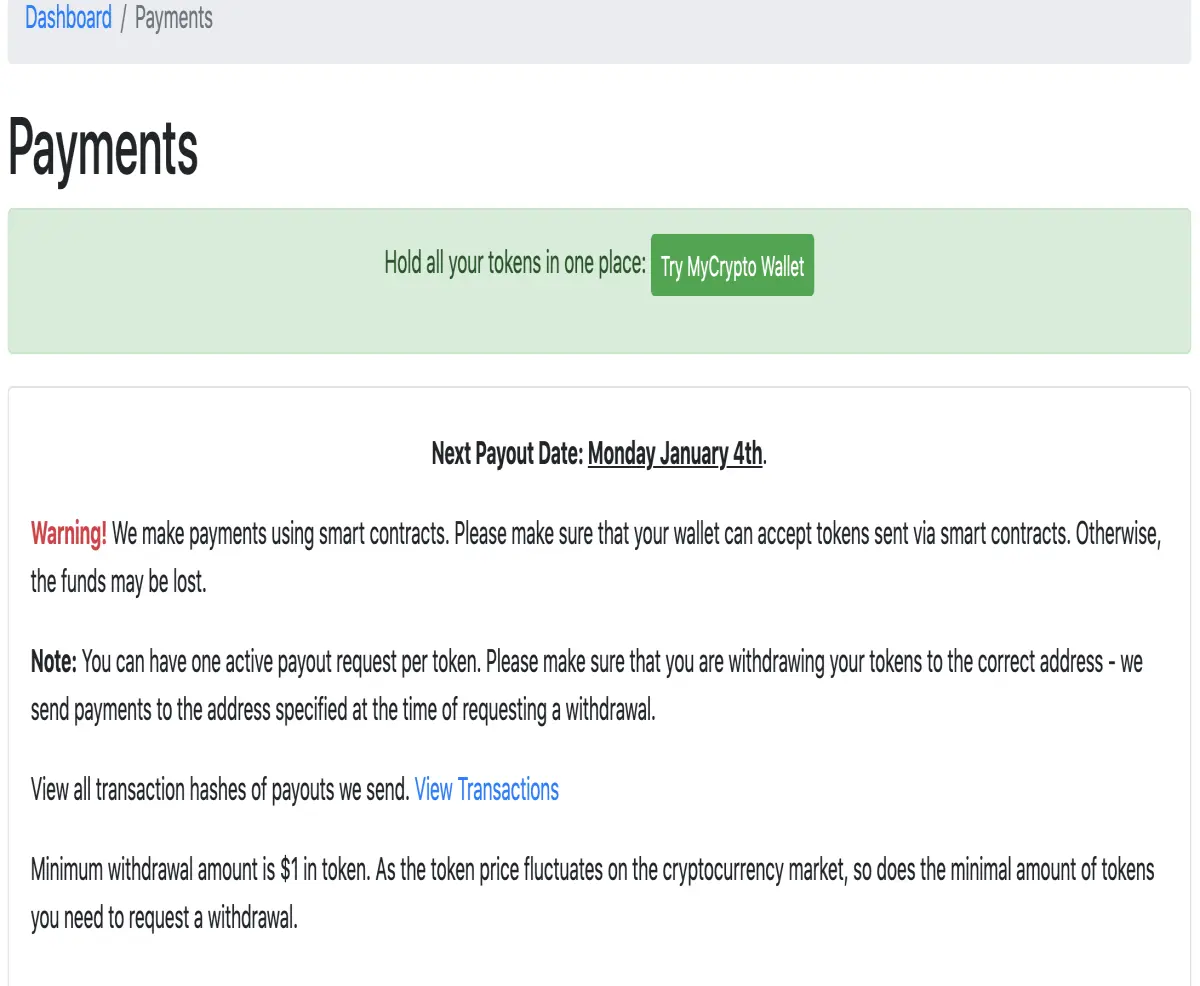Click the bold Note: label

[54, 662]
